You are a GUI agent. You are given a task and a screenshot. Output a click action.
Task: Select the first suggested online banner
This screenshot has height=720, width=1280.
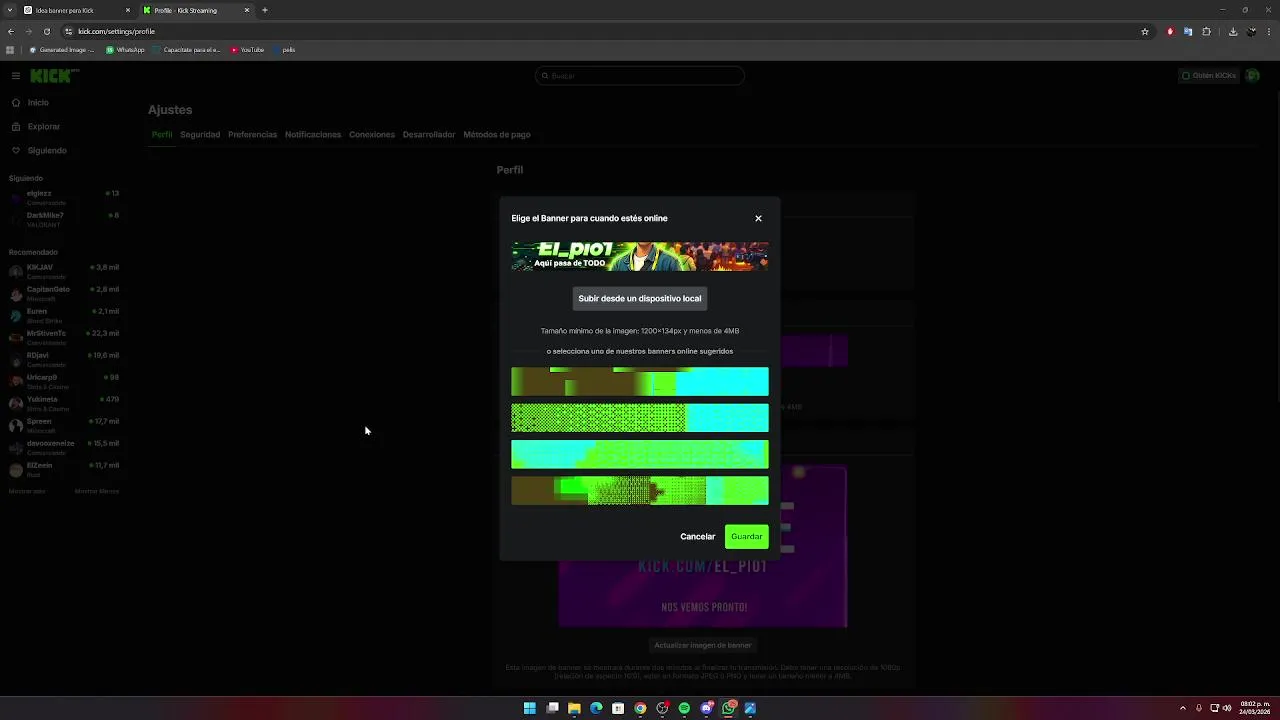click(x=640, y=382)
